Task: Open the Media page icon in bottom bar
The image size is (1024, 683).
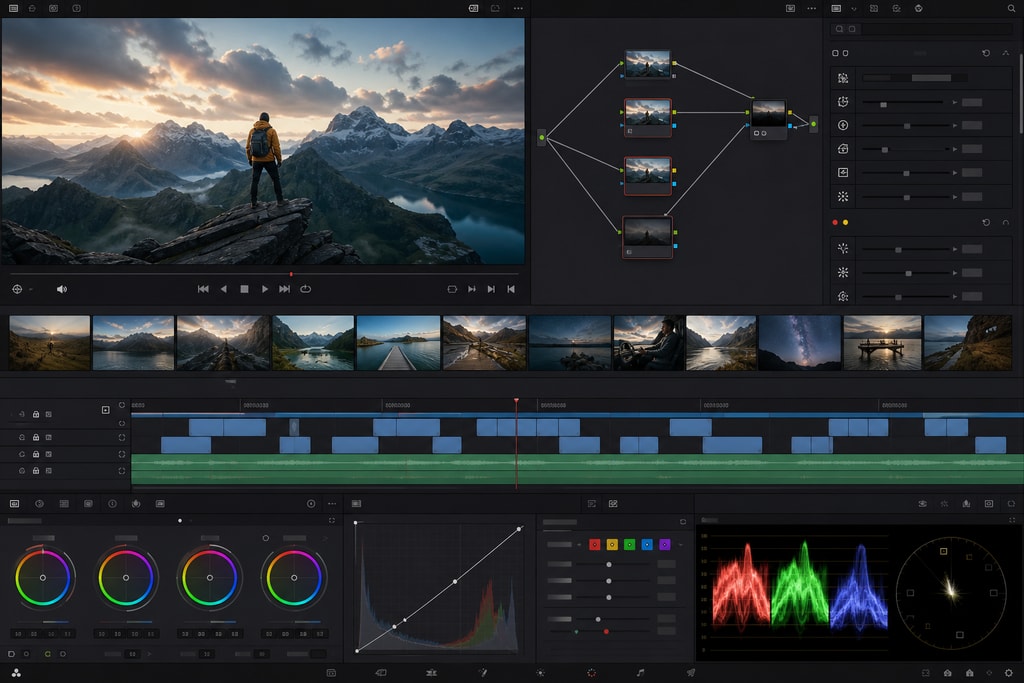Action: [x=331, y=673]
